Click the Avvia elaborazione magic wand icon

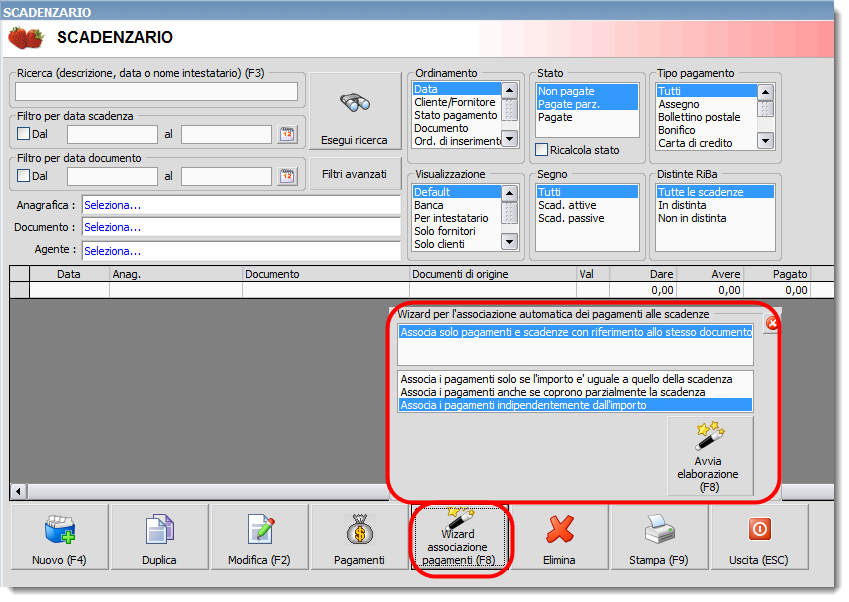click(710, 436)
